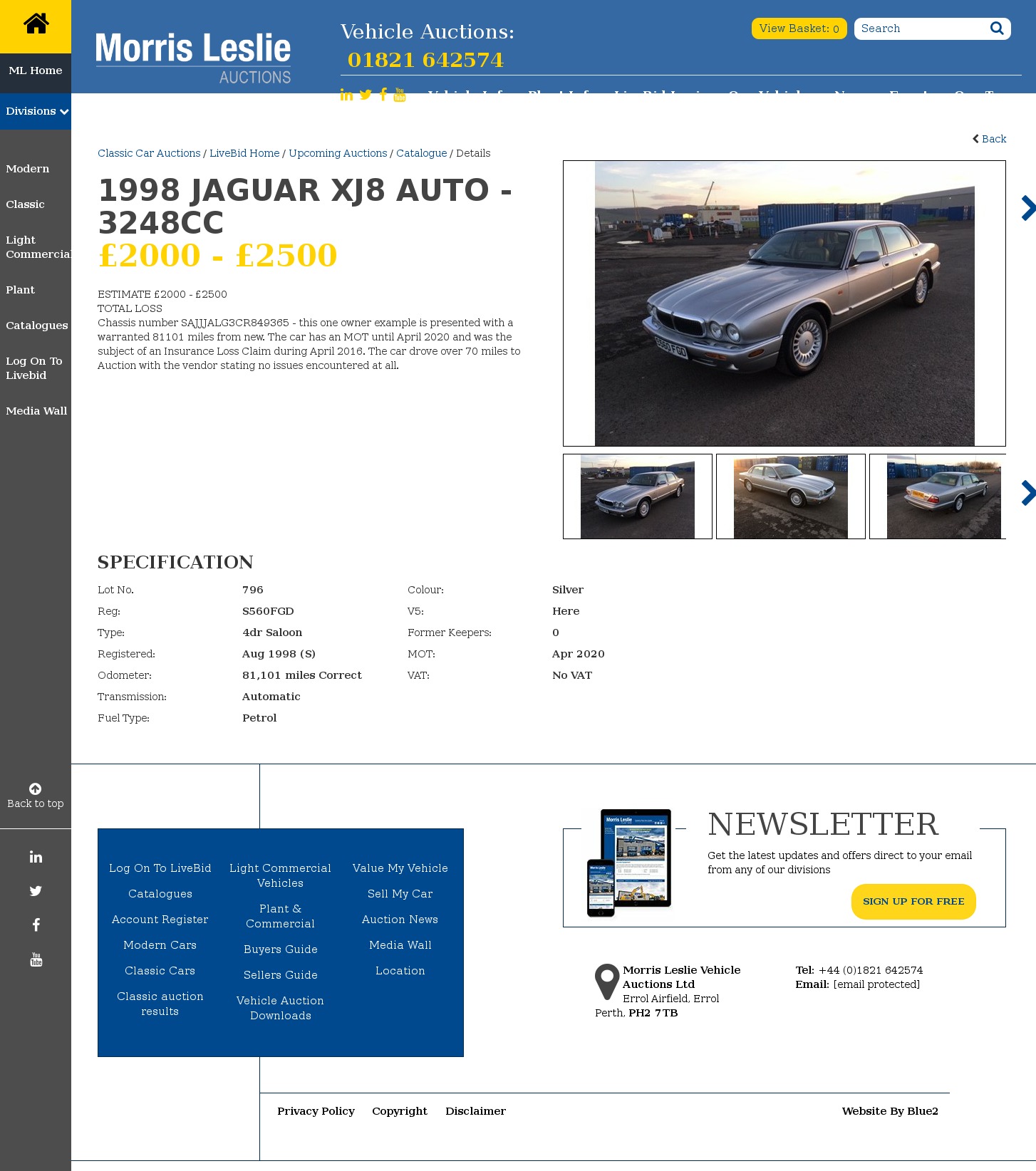Open Classic Car Auctions breadcrumb

149,153
